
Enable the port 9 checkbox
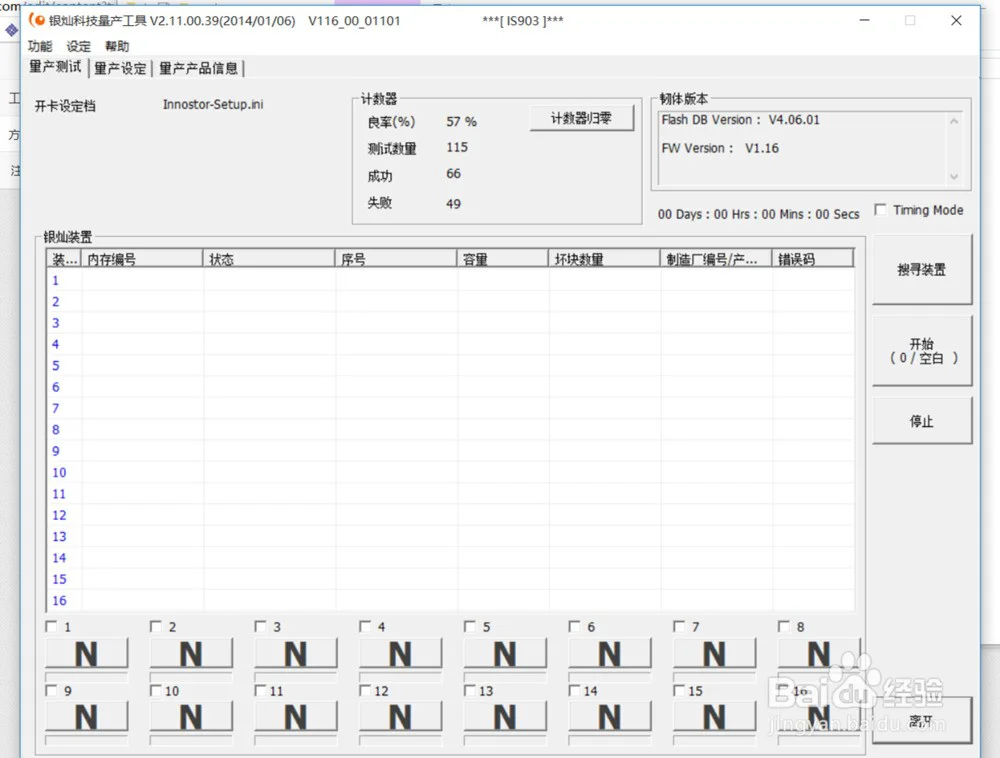click(x=51, y=690)
